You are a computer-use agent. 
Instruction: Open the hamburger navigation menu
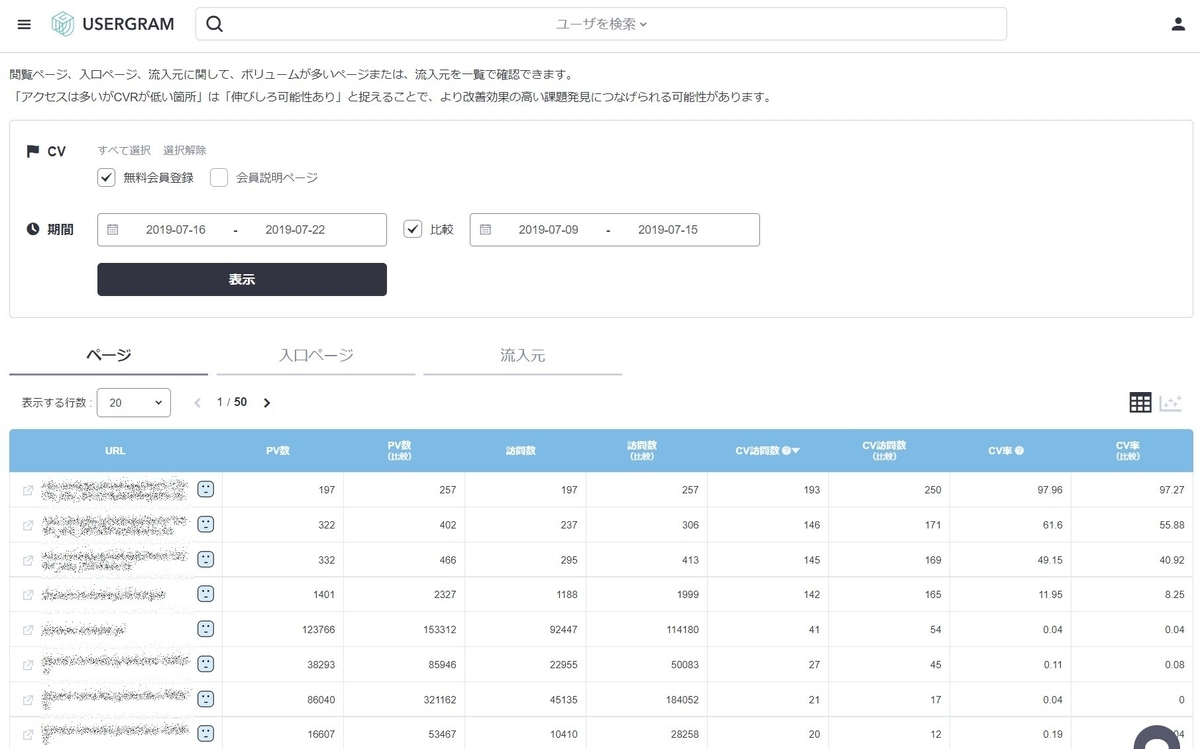point(24,24)
